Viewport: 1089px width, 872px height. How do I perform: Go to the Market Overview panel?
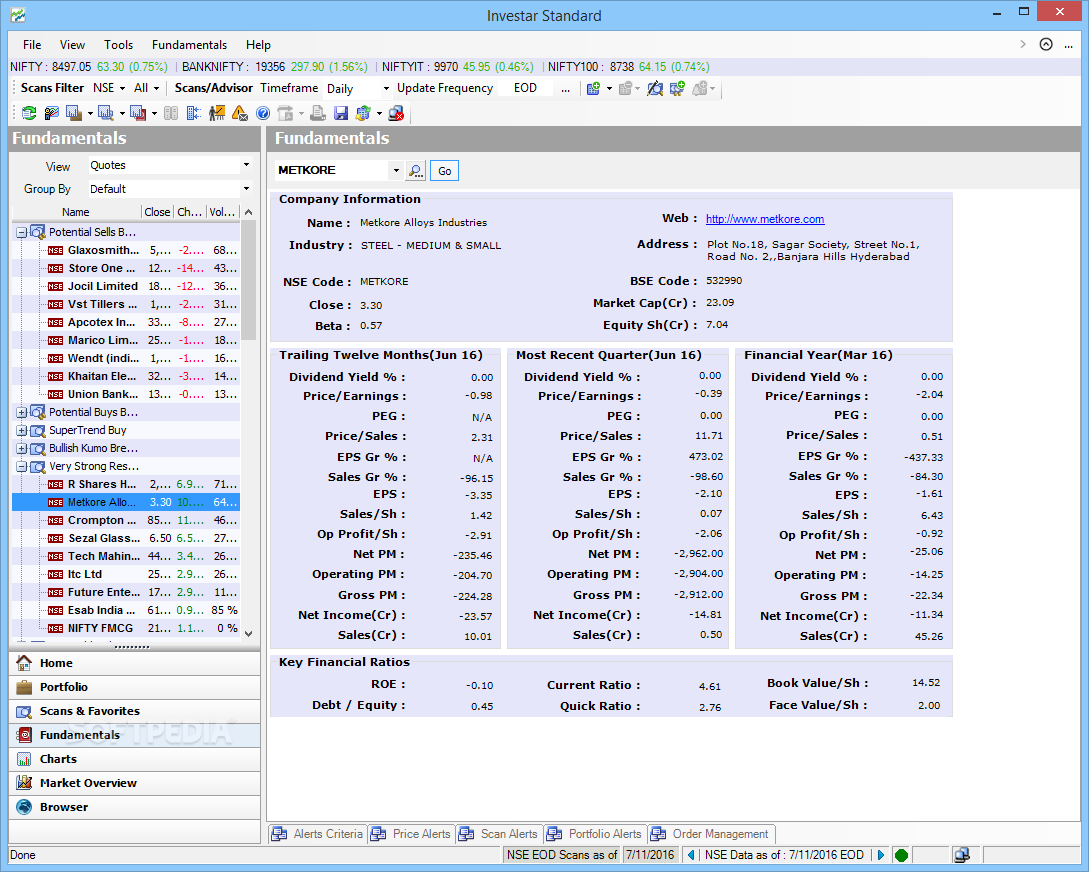[x=135, y=783]
